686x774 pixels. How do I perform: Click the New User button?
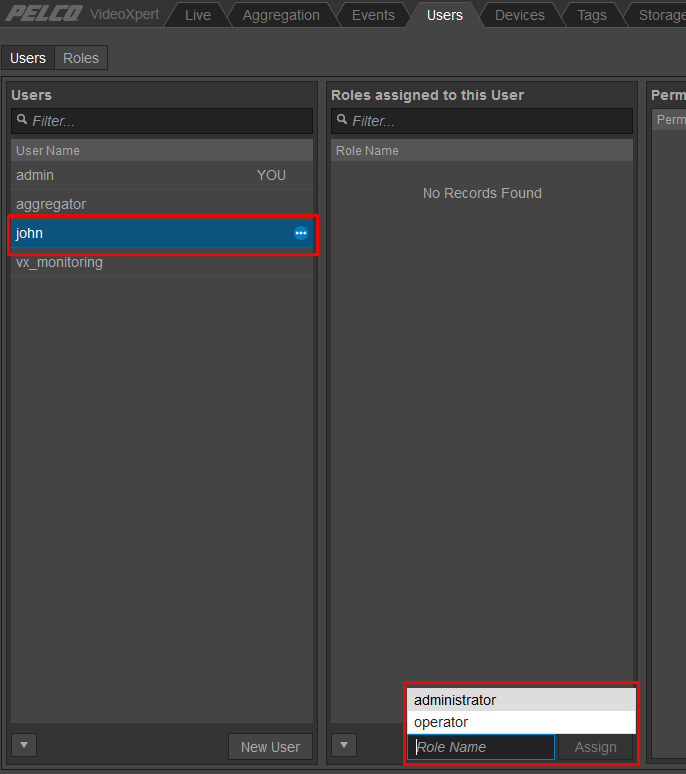click(x=270, y=747)
